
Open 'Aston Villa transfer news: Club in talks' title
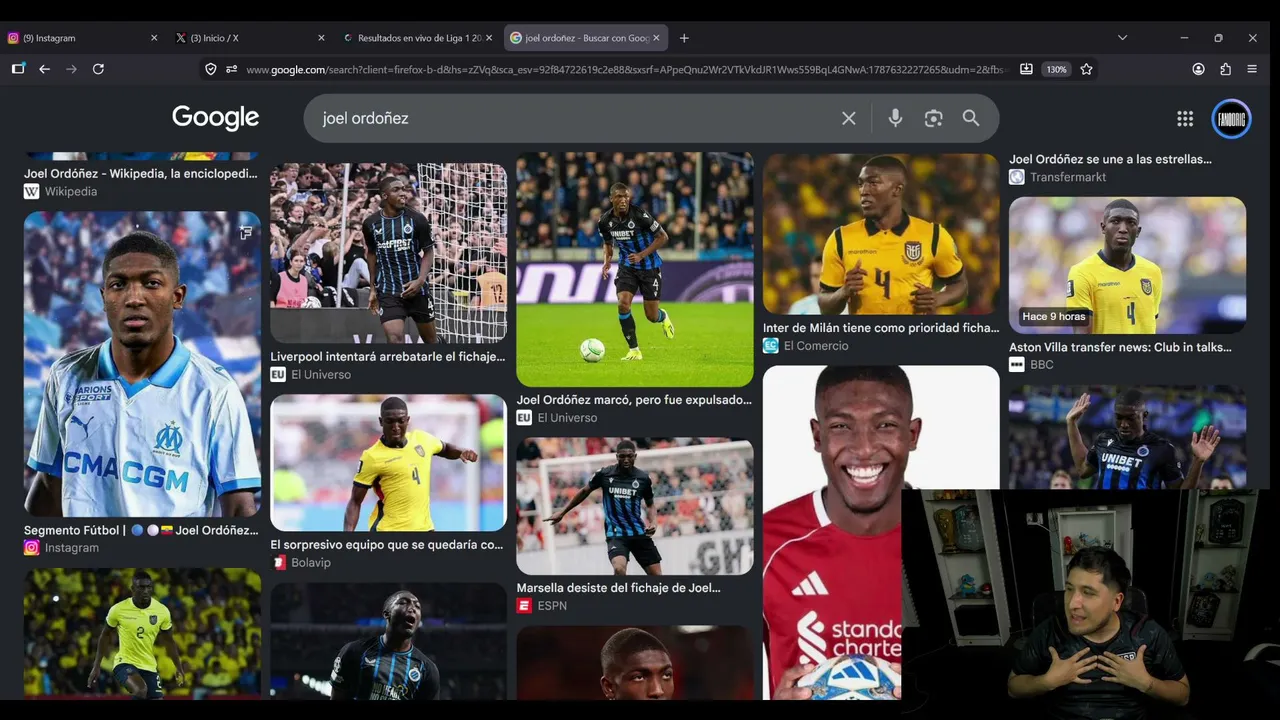click(1120, 347)
